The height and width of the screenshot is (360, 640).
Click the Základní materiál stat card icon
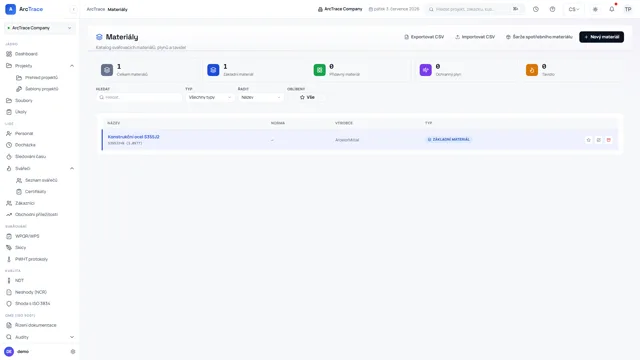pos(213,70)
